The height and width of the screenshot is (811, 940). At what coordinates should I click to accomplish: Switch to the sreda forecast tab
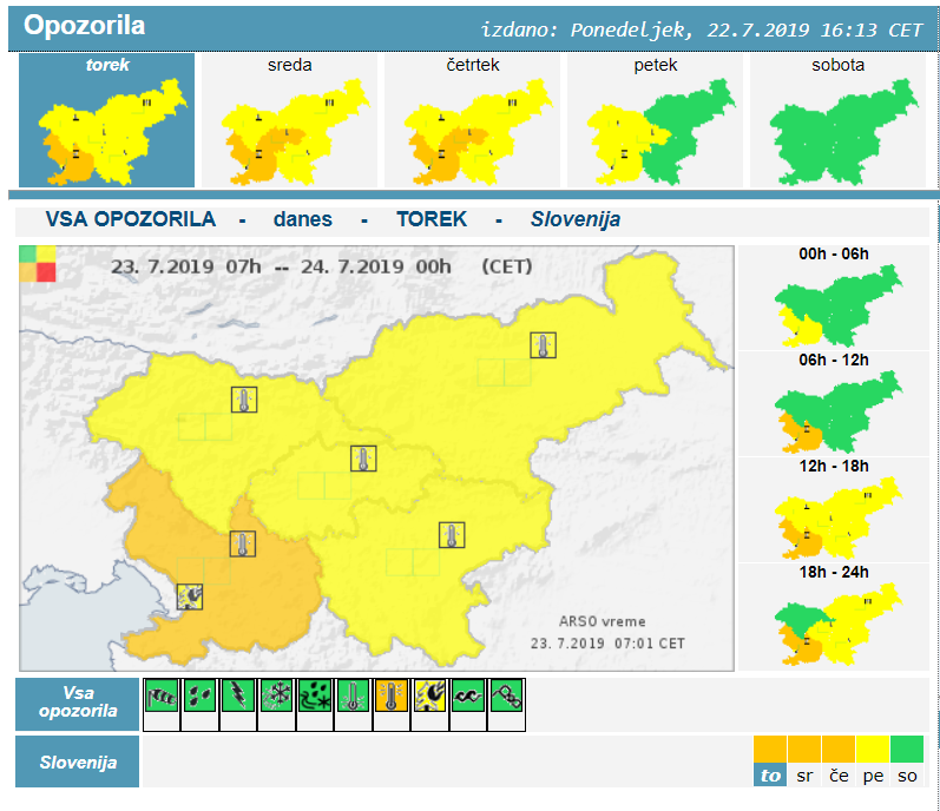coord(289,120)
